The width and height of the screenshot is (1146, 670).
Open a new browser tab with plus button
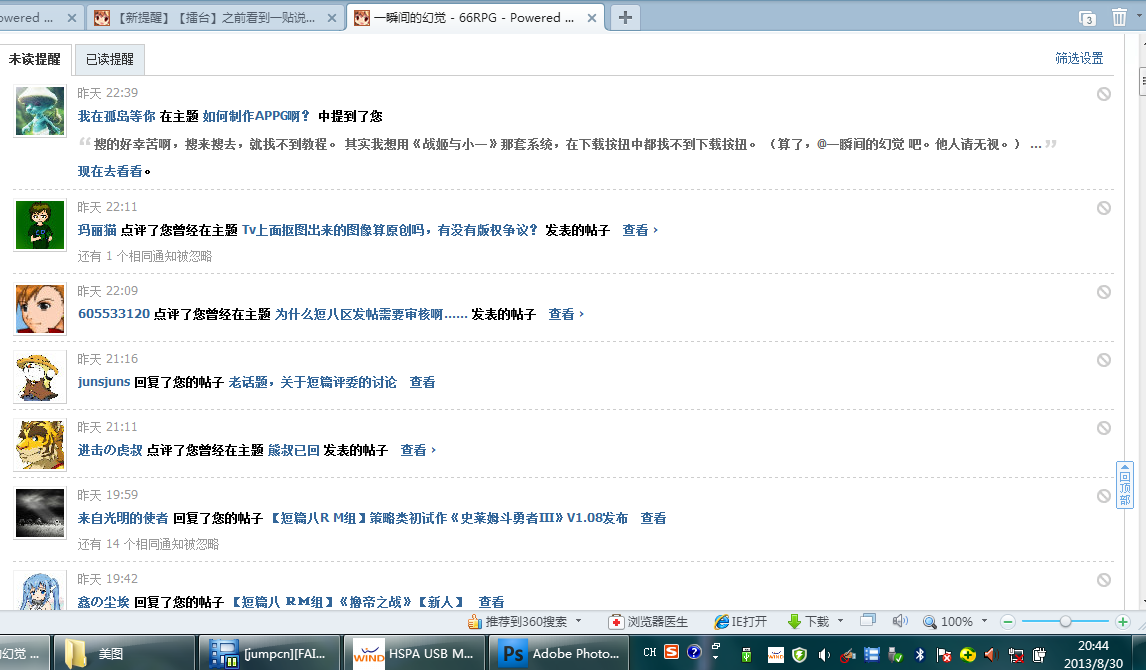click(x=625, y=18)
